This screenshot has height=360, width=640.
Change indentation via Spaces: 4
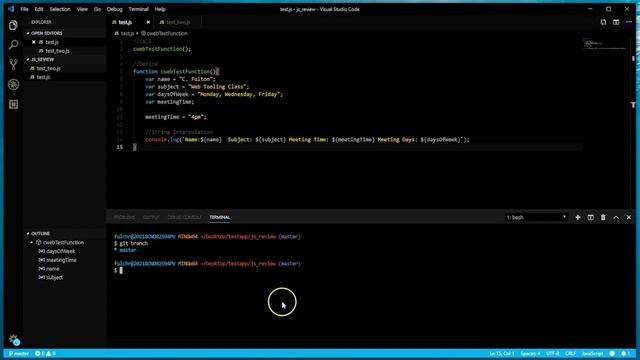tap(530, 353)
